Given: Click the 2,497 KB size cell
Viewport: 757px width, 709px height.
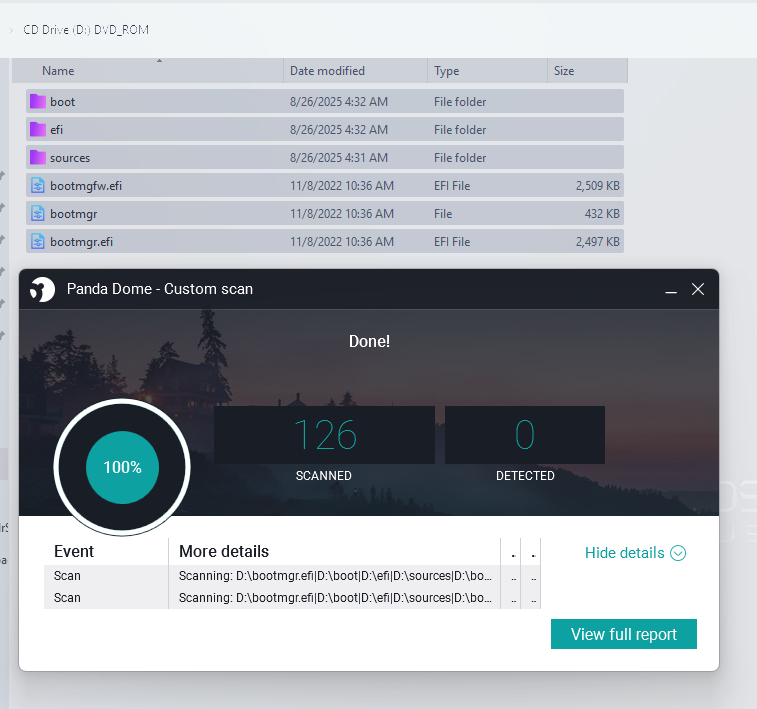Looking at the screenshot, I should (598, 242).
